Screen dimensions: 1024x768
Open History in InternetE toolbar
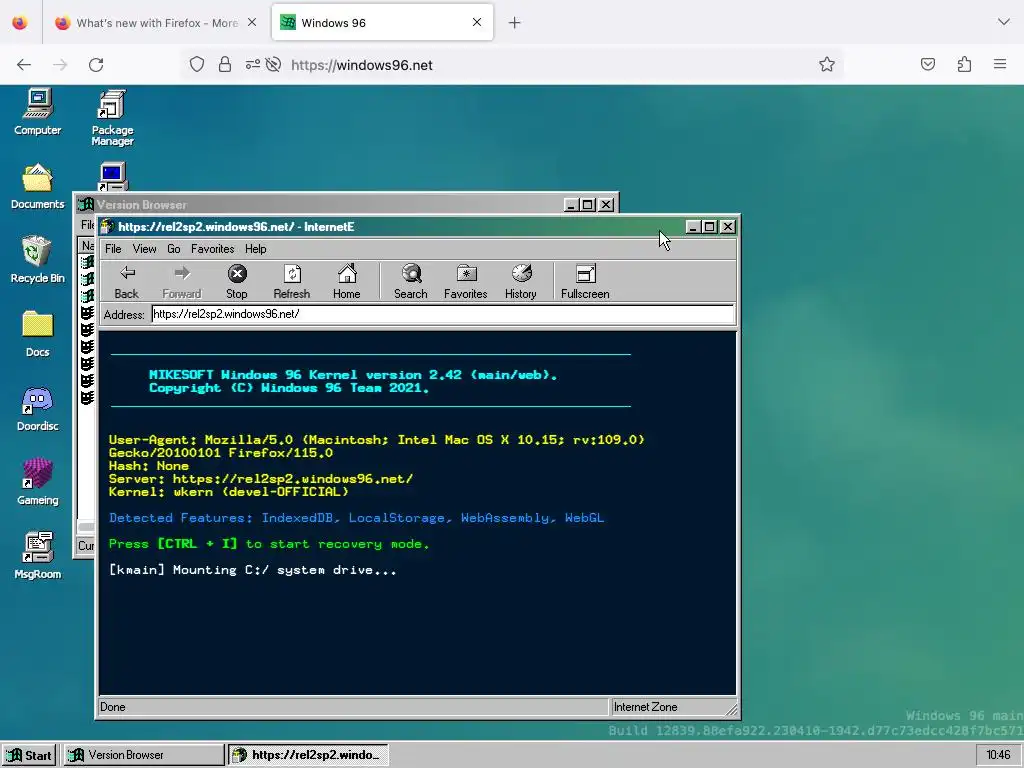click(520, 281)
